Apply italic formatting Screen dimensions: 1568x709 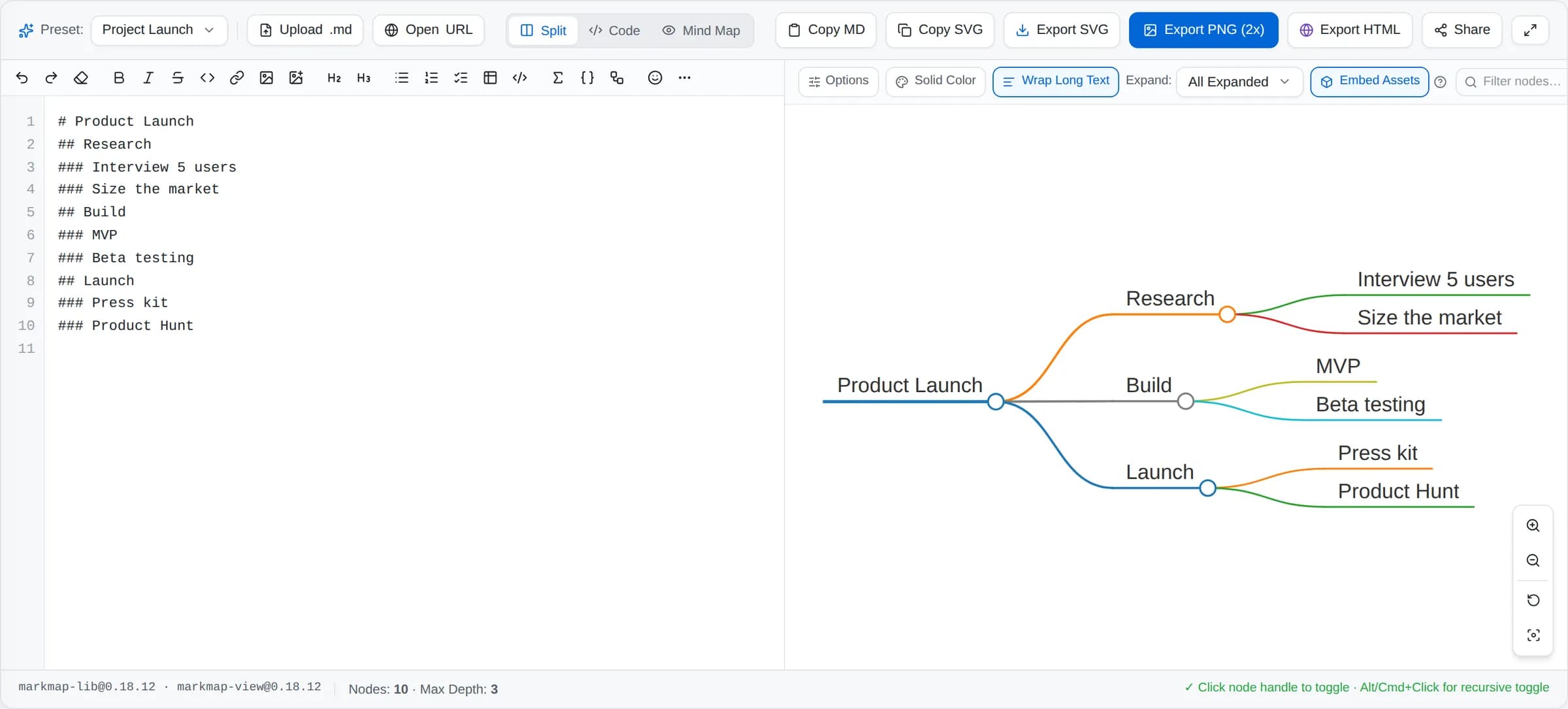148,78
